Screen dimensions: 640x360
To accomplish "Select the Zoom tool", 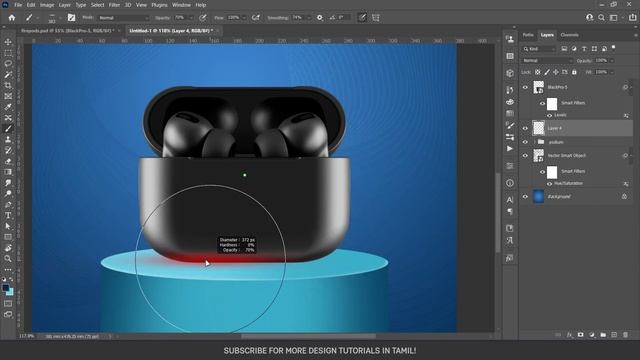I will pos(8,258).
